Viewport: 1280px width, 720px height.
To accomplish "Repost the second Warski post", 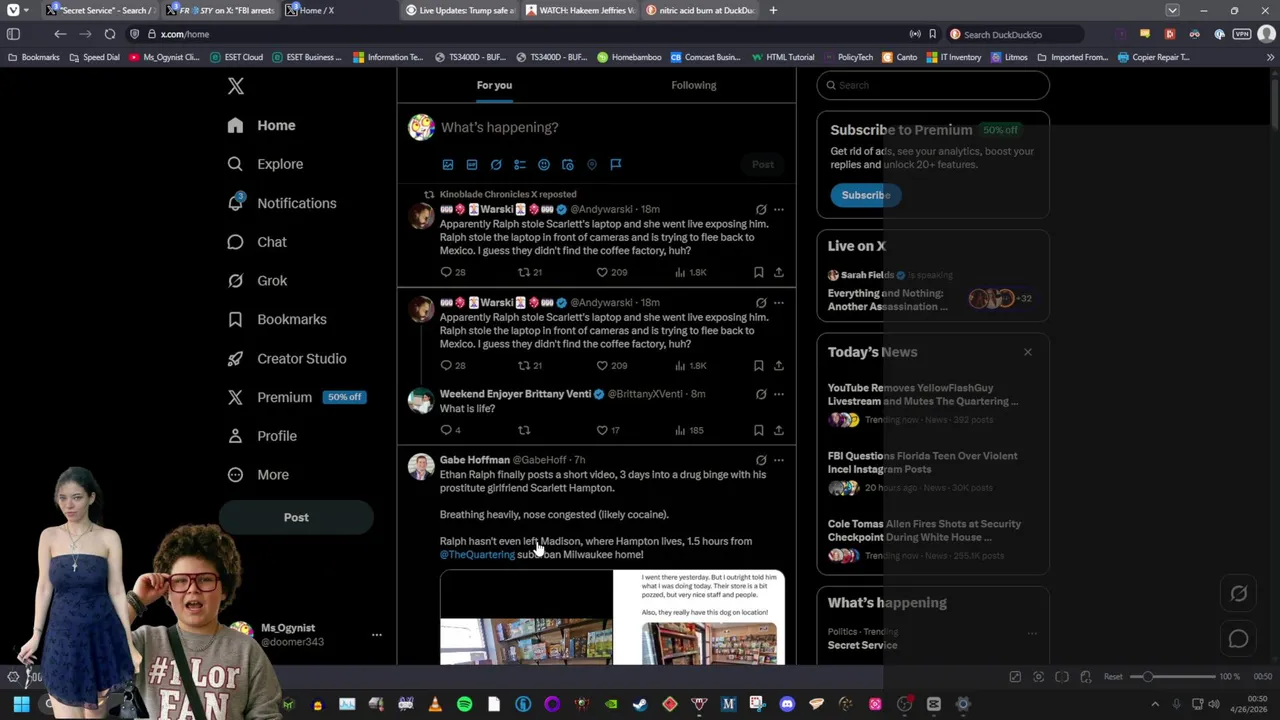I will [x=529, y=366].
